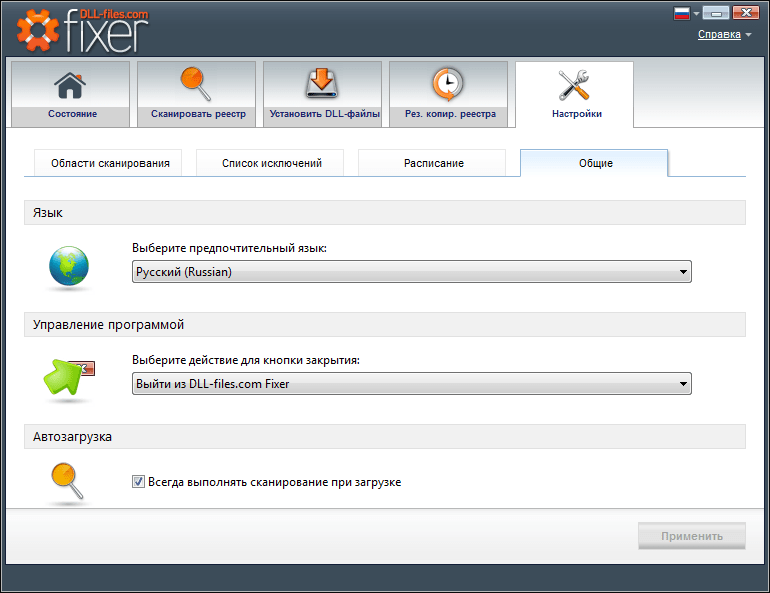Click the magnifier icon above Сканировать реестр
This screenshot has height=593, width=770.
coord(196,83)
